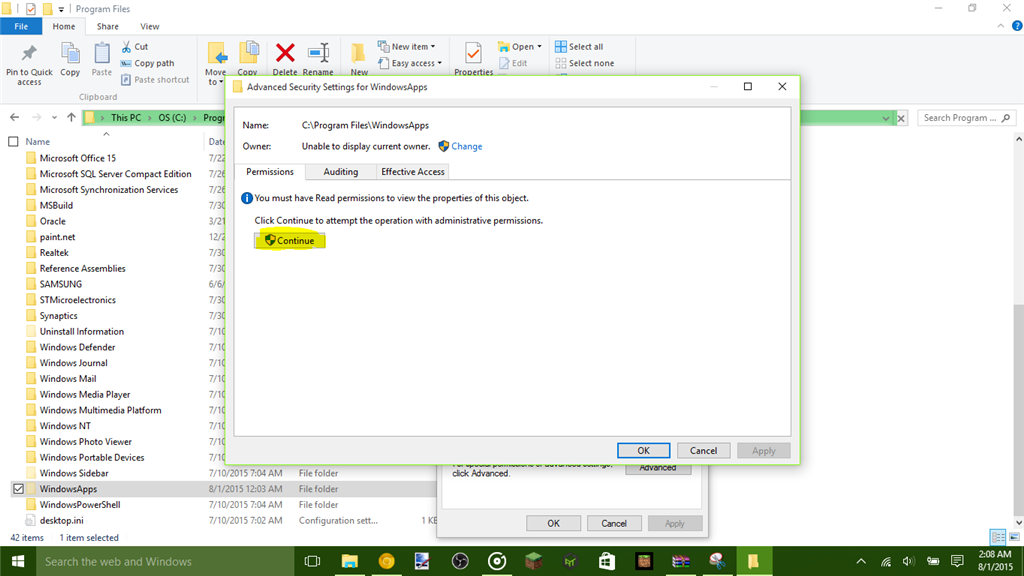Open the File menu tab
1024x576 pixels.
tap(21, 26)
